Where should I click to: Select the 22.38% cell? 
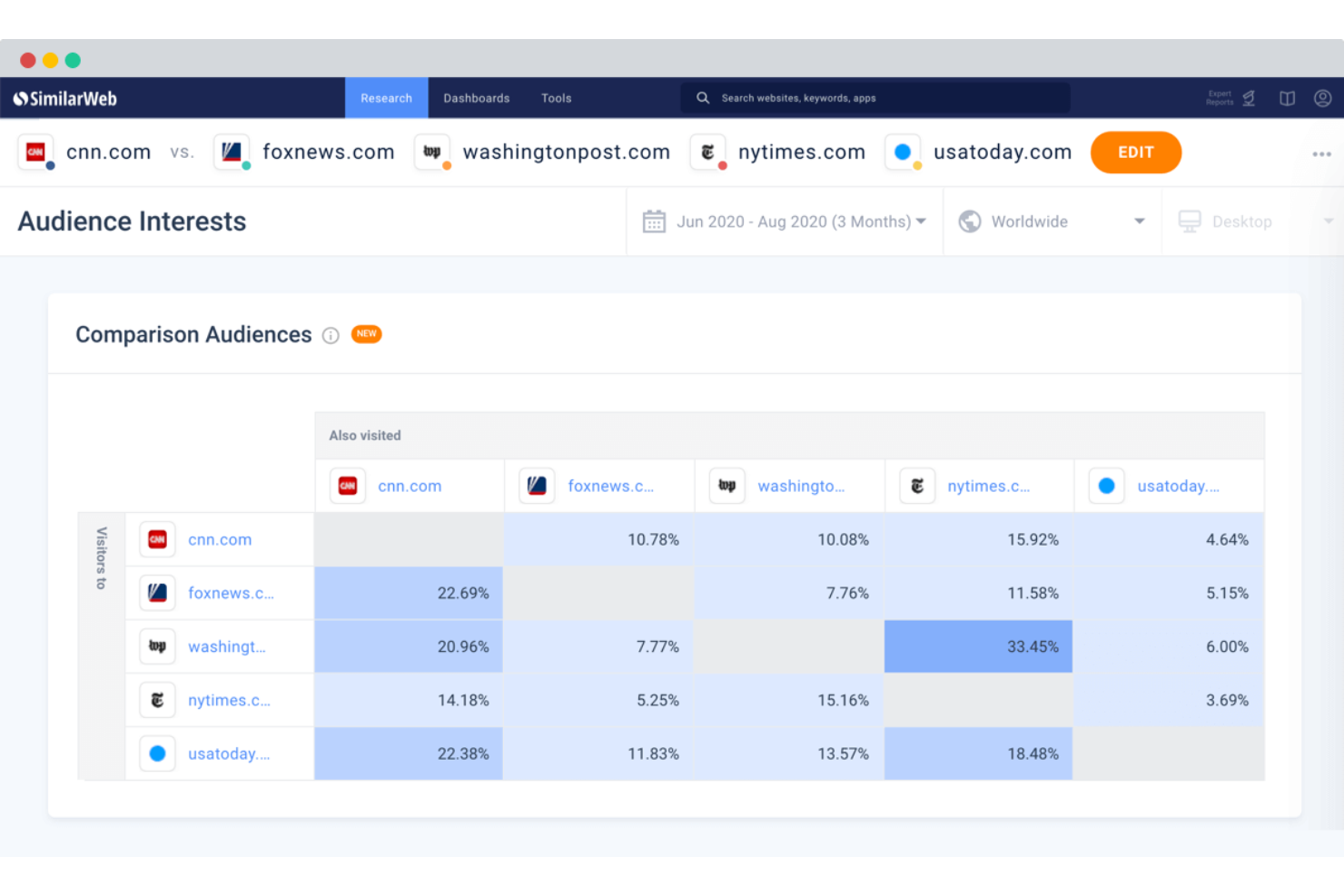(409, 754)
